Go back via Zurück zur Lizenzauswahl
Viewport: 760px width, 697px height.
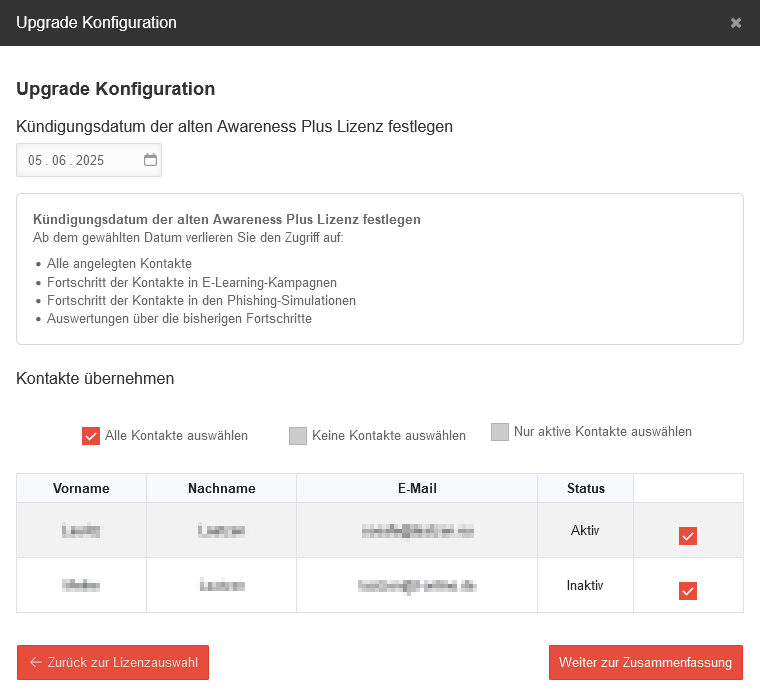coord(113,662)
